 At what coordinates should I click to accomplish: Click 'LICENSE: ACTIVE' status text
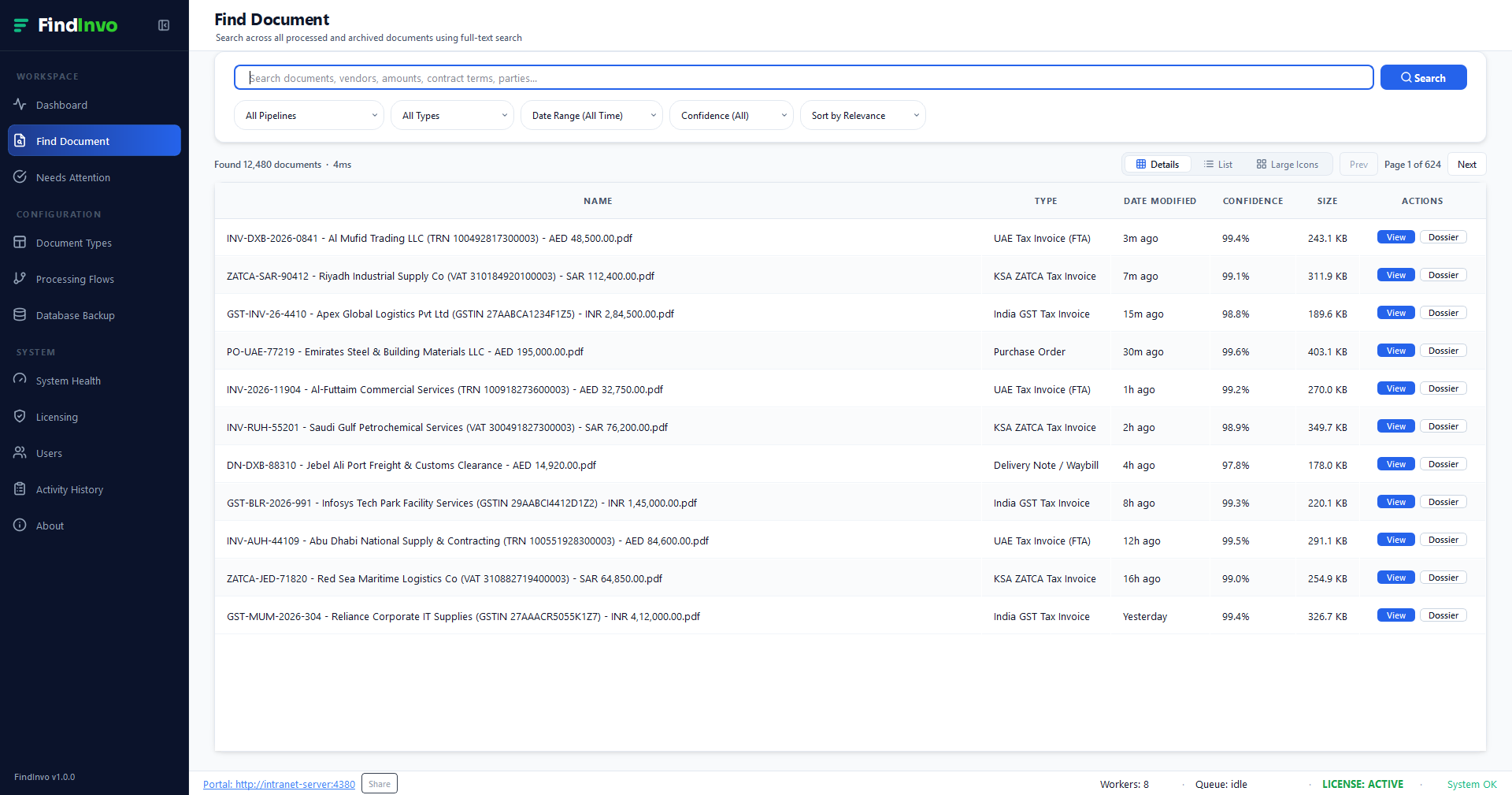1362,784
